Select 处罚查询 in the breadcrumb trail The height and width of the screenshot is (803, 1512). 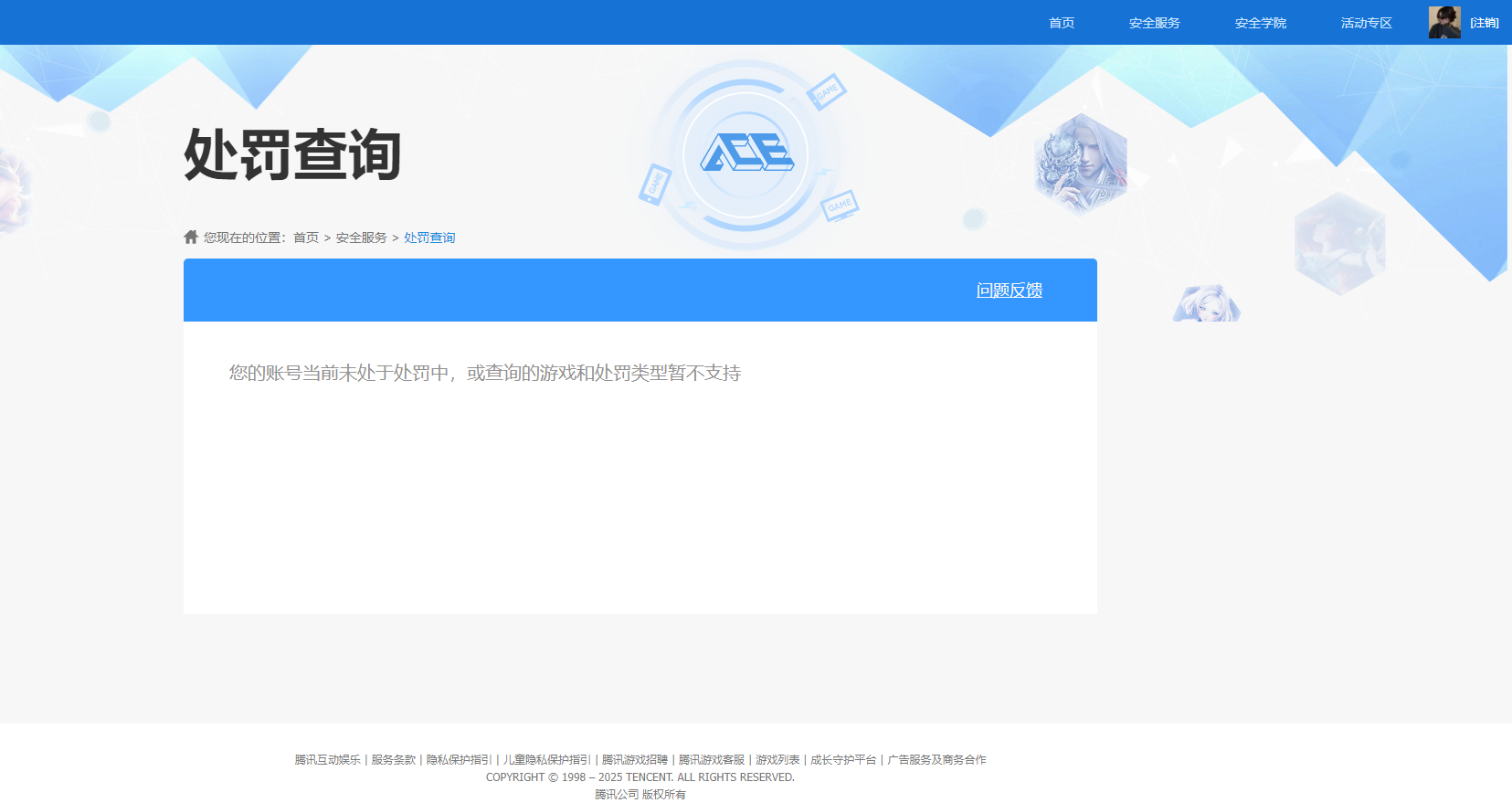point(429,238)
